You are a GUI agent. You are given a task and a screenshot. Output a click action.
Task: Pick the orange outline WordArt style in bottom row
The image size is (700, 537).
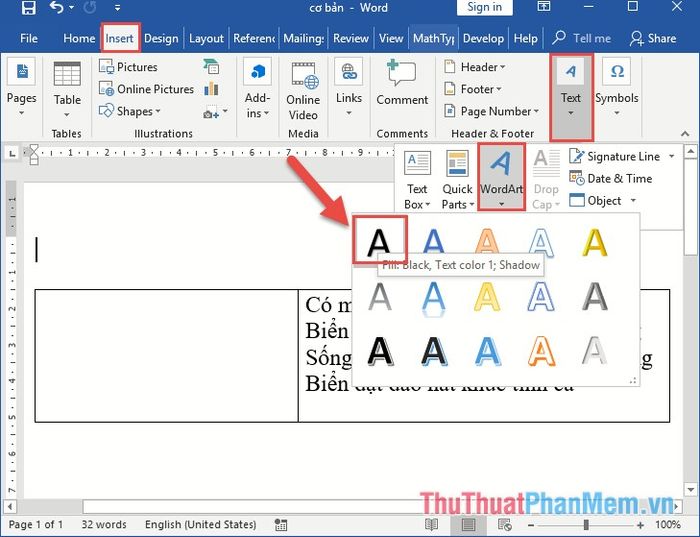click(x=542, y=352)
